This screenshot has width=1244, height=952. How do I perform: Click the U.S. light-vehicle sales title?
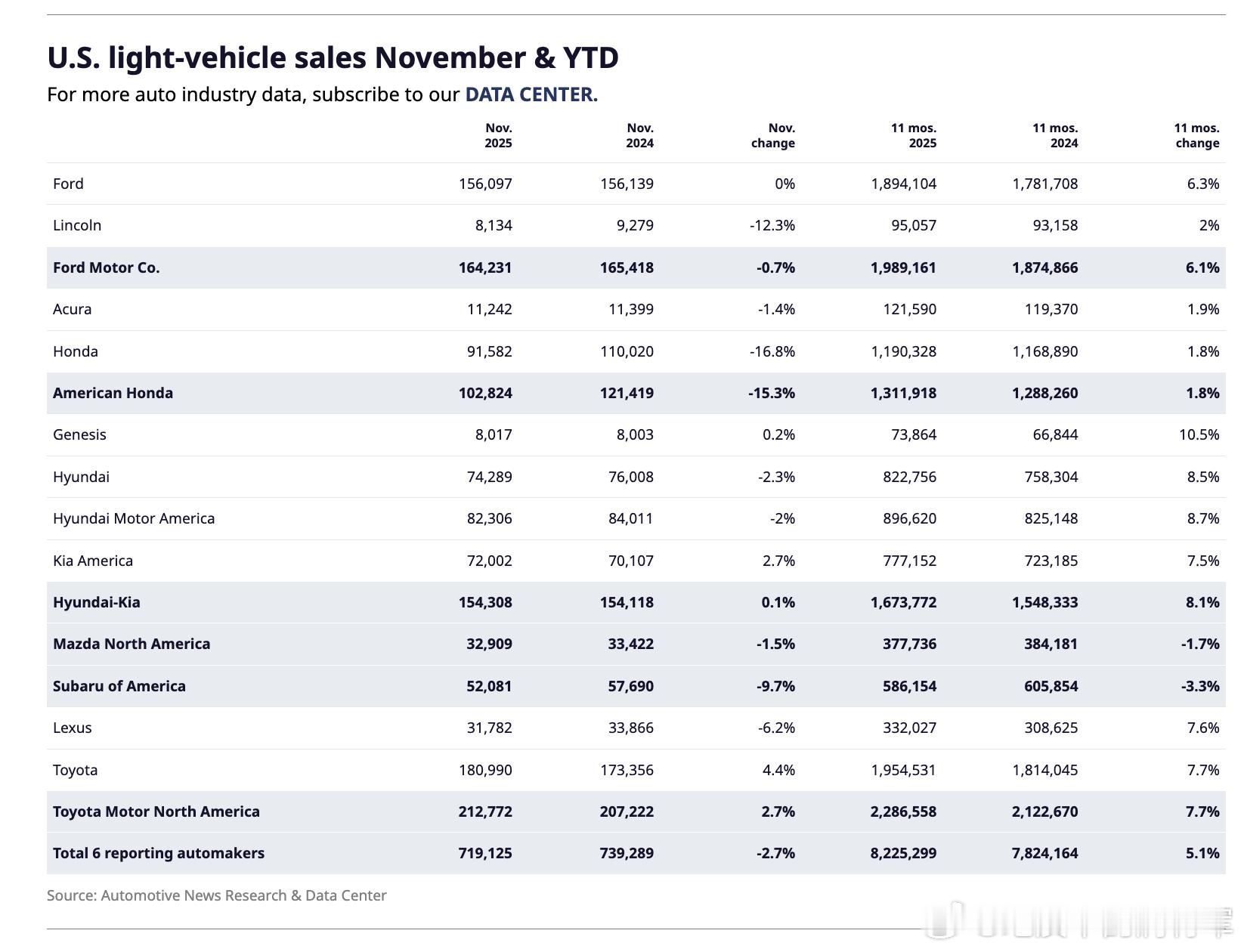333,57
